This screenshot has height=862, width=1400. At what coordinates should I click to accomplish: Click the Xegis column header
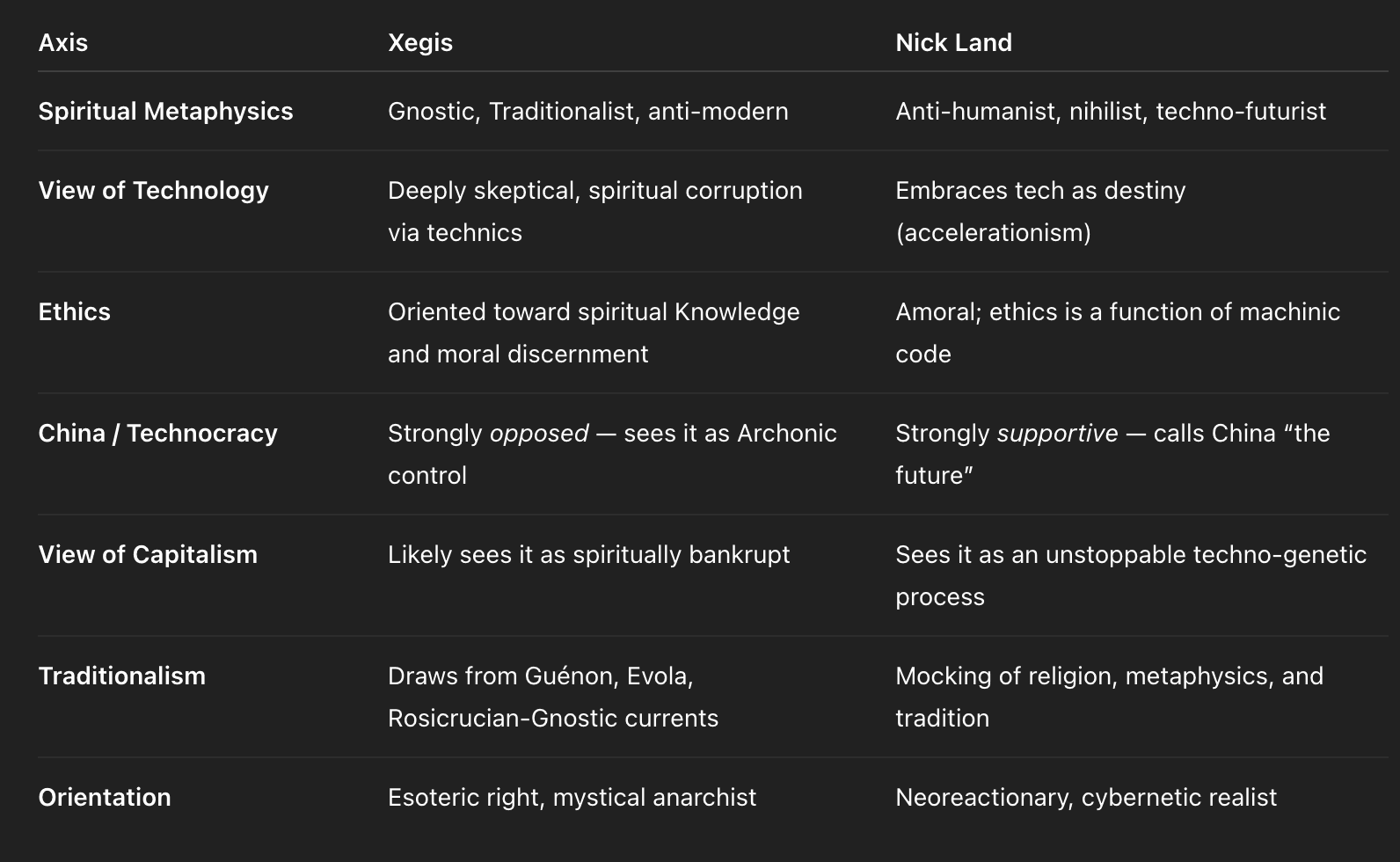coord(420,42)
